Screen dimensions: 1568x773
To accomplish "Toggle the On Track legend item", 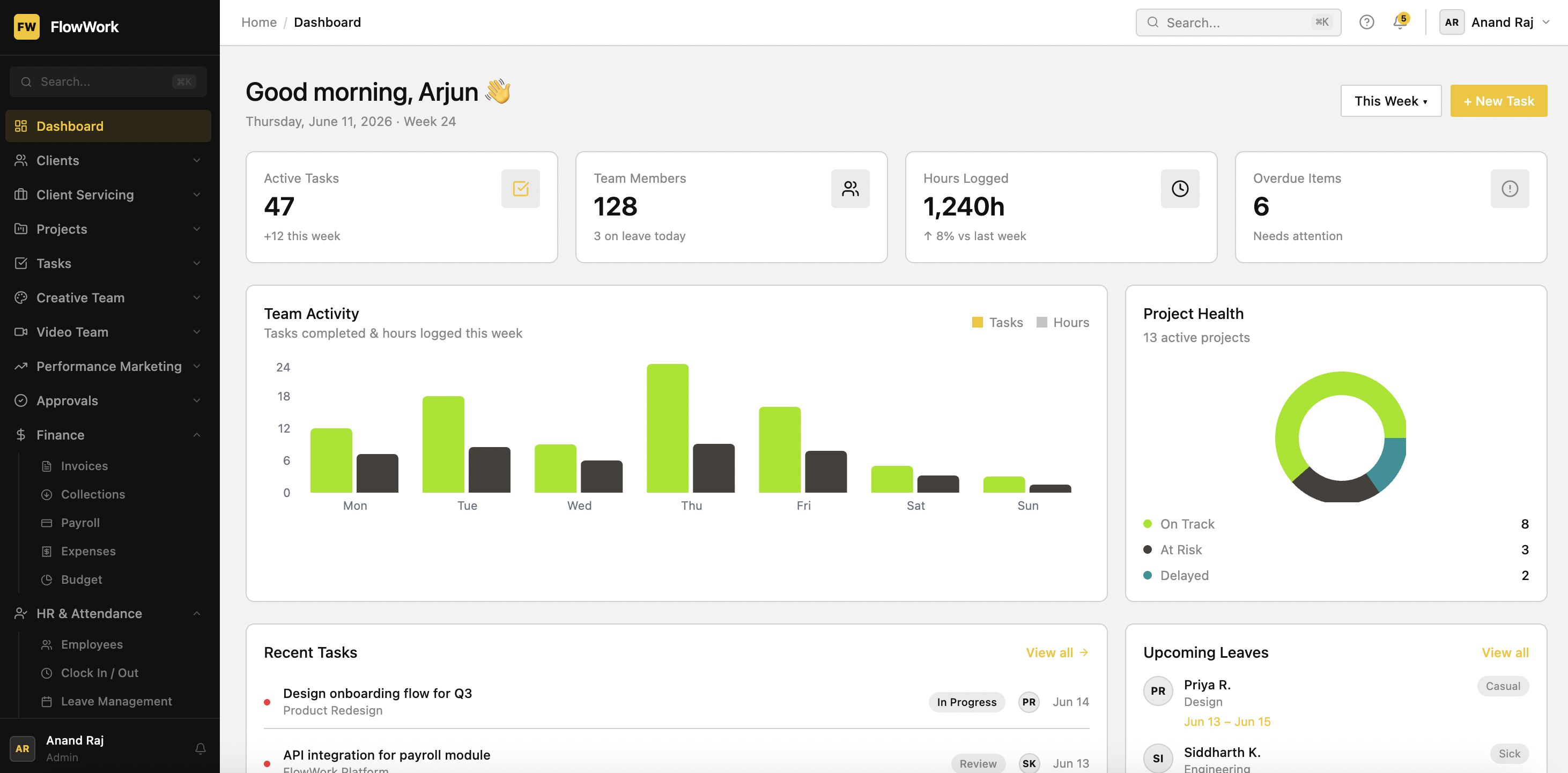I will (x=1179, y=524).
